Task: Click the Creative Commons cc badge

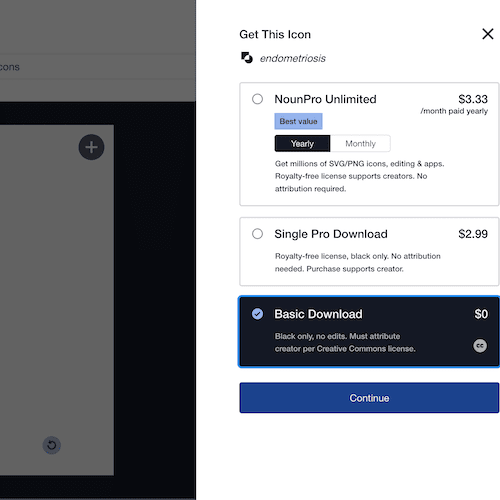Action: click(480, 346)
